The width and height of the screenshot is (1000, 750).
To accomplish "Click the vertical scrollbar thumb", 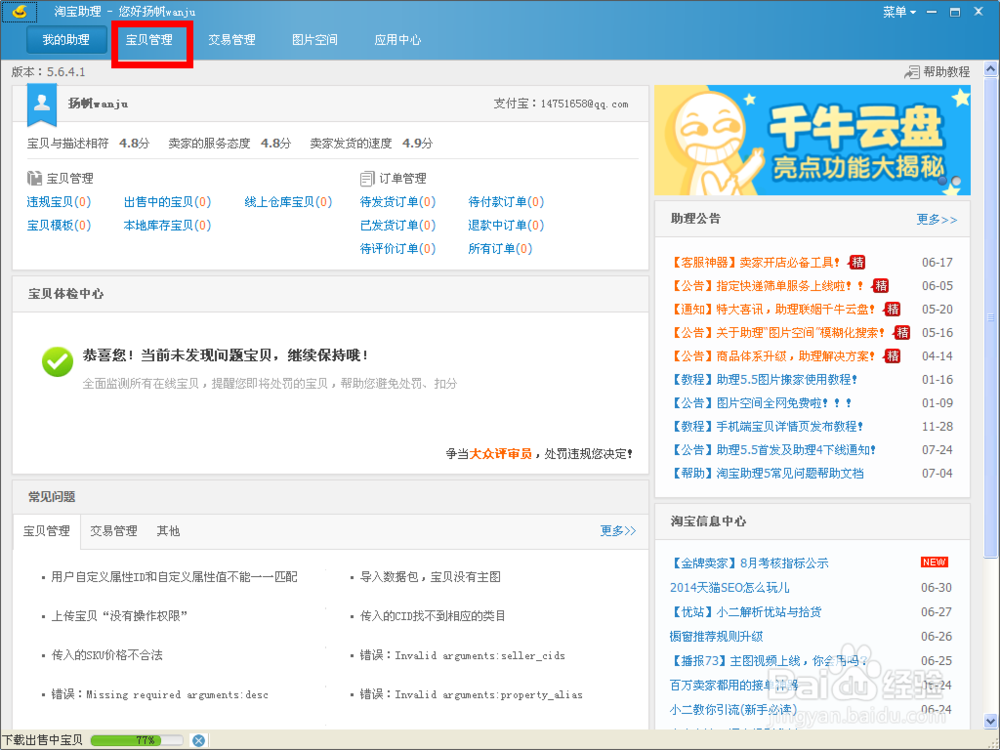I will point(991,317).
